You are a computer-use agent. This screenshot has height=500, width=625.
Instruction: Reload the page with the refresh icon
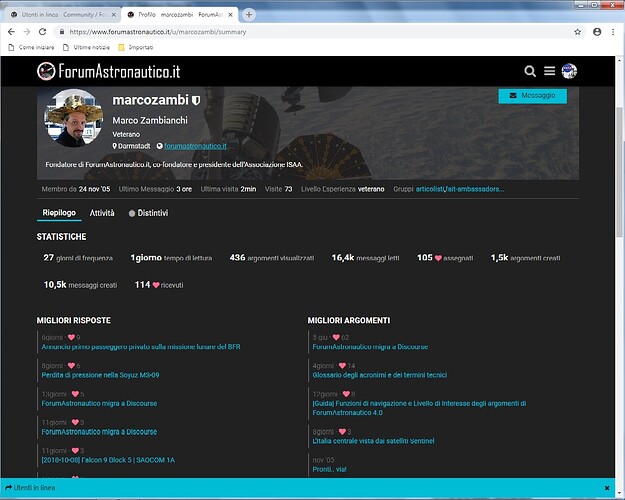pos(42,32)
